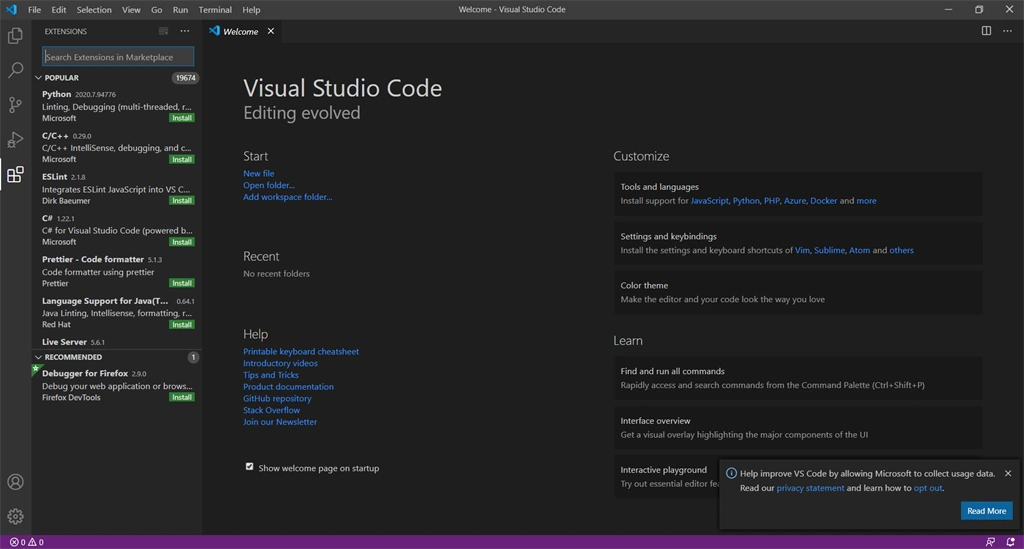Click the info icon in notification
This screenshot has height=549, width=1024.
tap(731, 473)
